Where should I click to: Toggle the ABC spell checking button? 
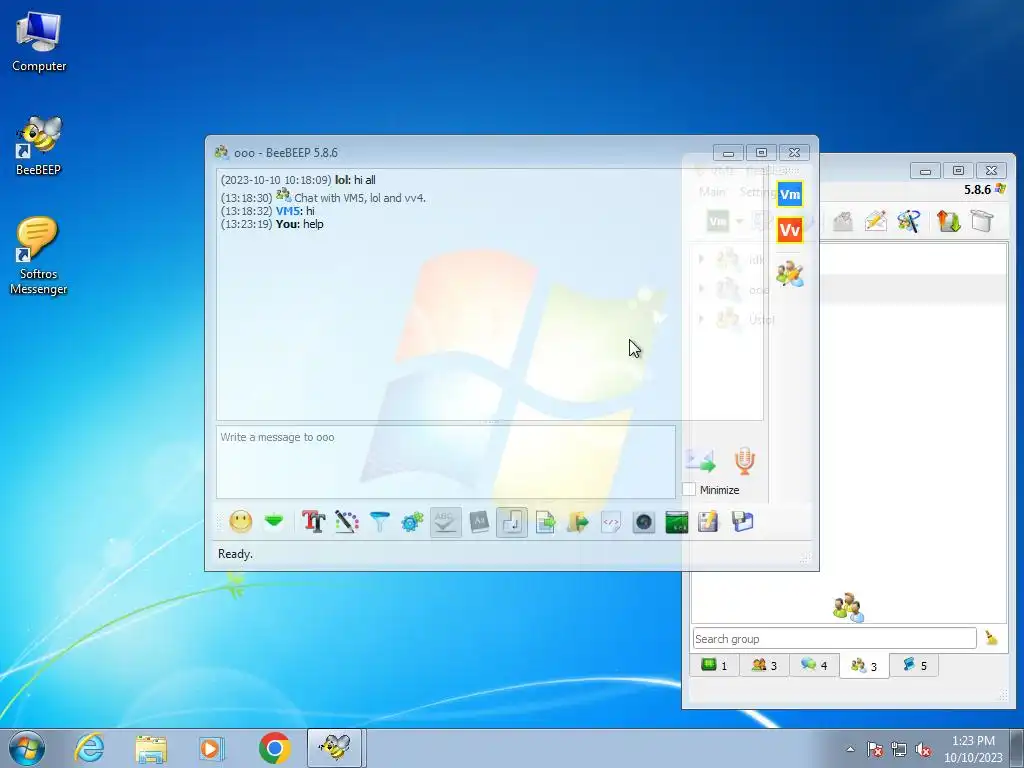(x=445, y=522)
